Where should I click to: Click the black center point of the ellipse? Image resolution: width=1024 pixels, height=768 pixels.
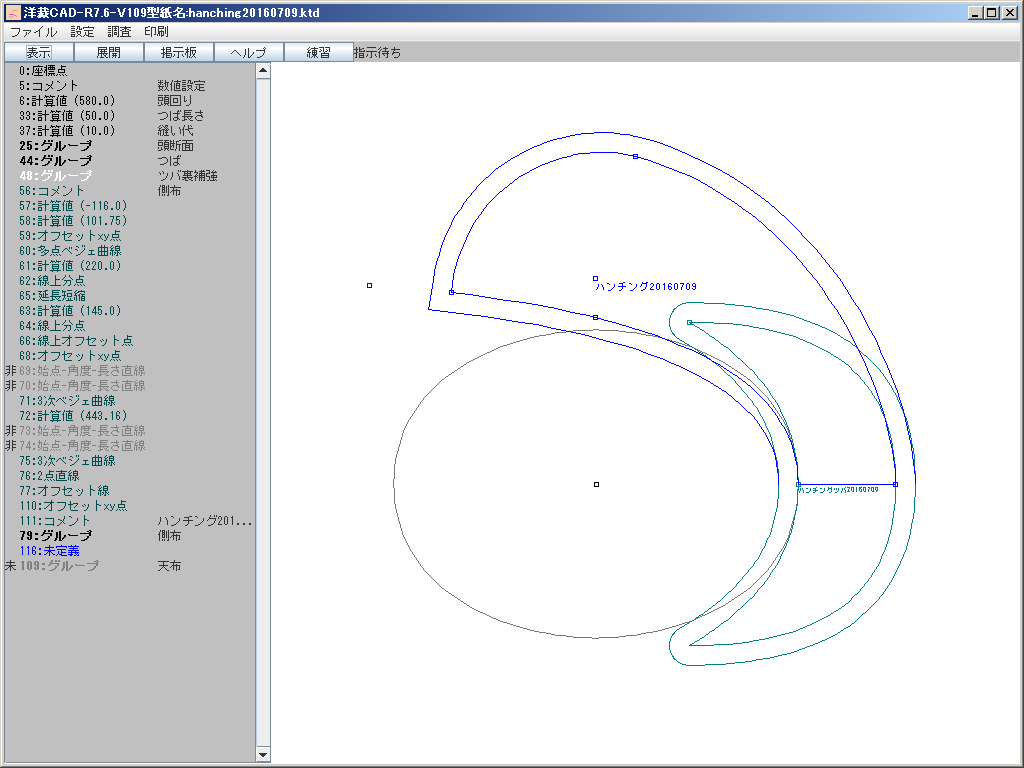pyautogui.click(x=596, y=485)
